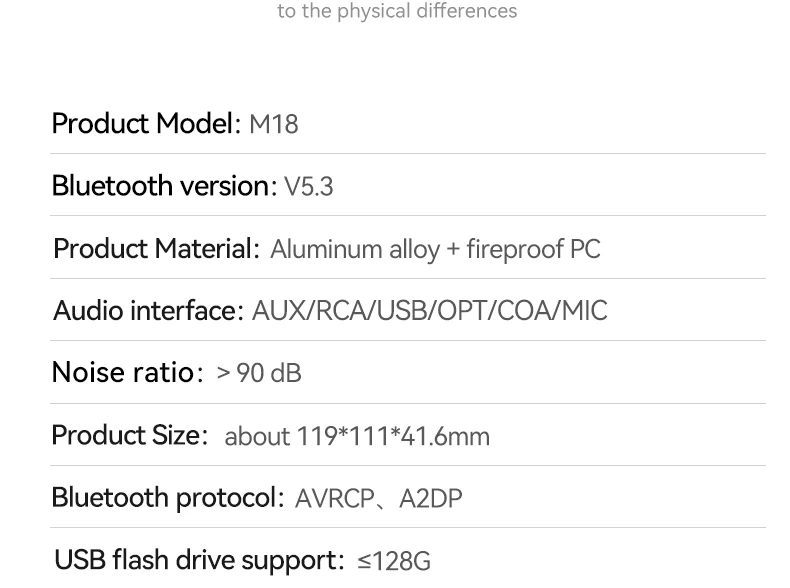Select the 119*111*41.6mm dimensions text
The height and width of the screenshot is (588, 790).
tap(393, 437)
